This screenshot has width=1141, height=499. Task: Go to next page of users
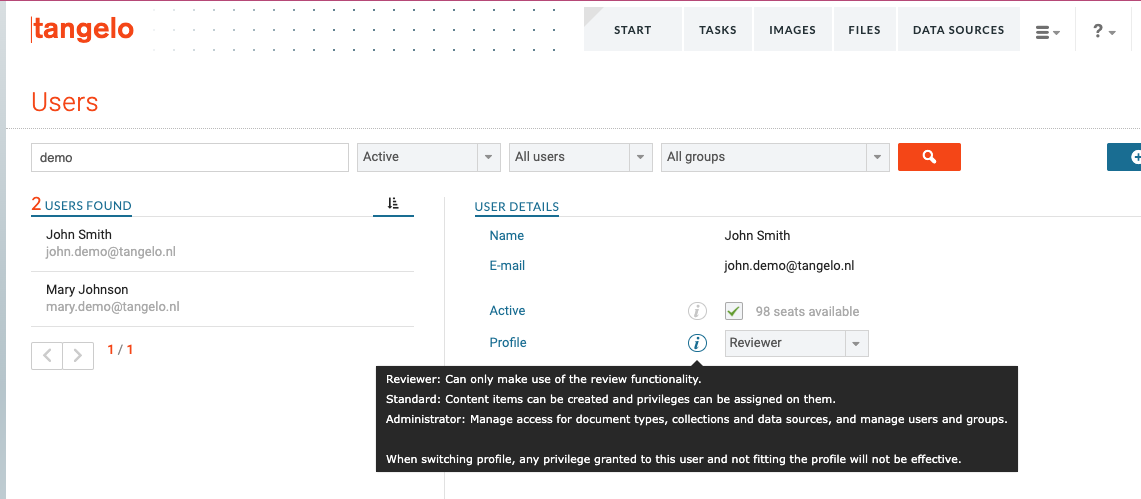[x=78, y=356]
